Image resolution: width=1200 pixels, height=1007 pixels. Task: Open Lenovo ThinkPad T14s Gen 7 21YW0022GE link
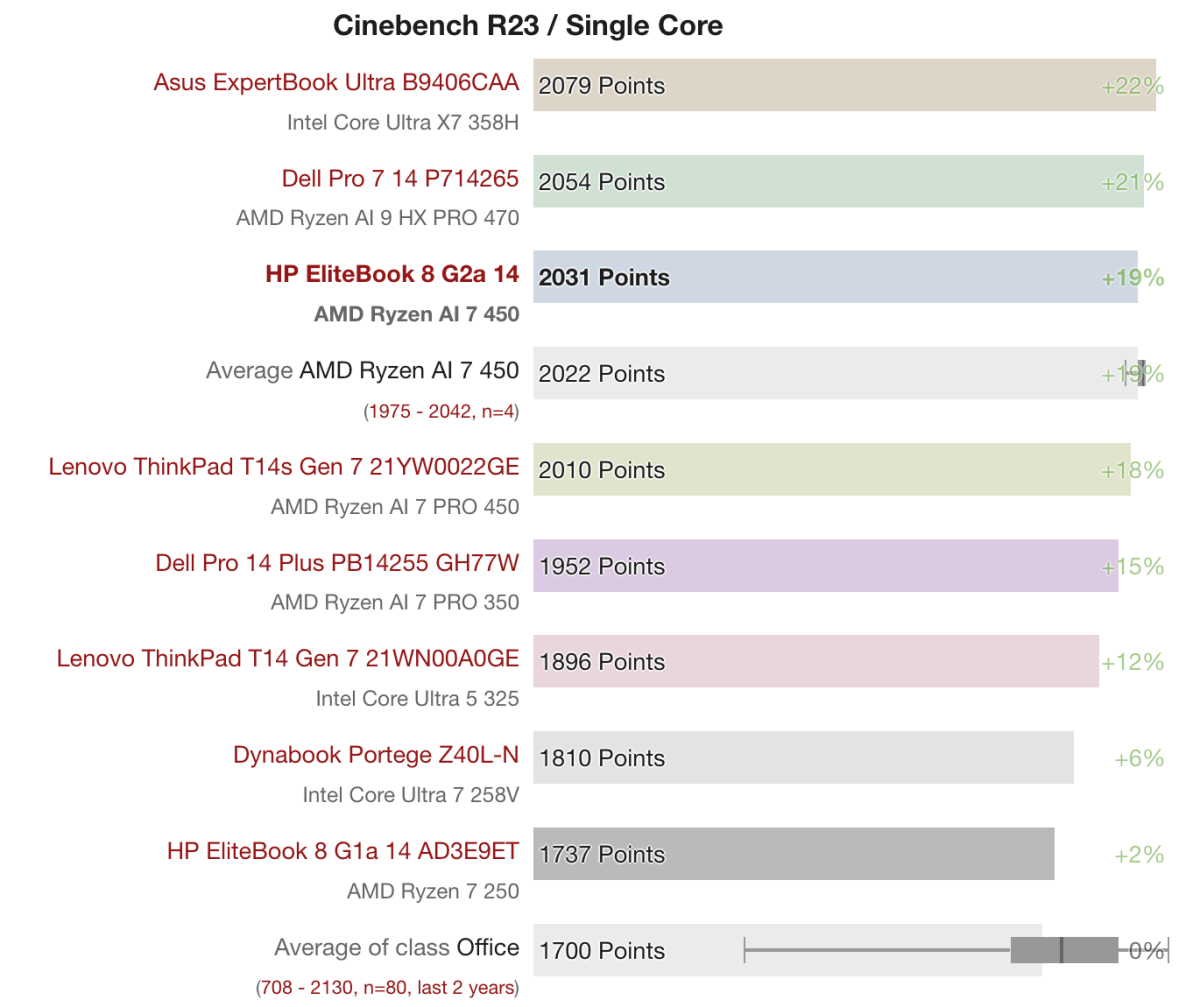(284, 467)
